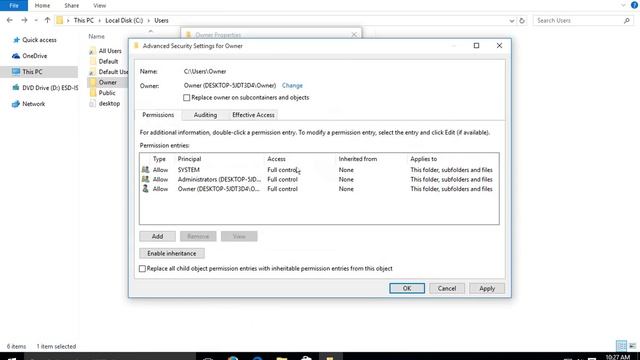Screen dimensions: 640x360
Task: Click the Administrators entry group icon
Action: coord(145,179)
